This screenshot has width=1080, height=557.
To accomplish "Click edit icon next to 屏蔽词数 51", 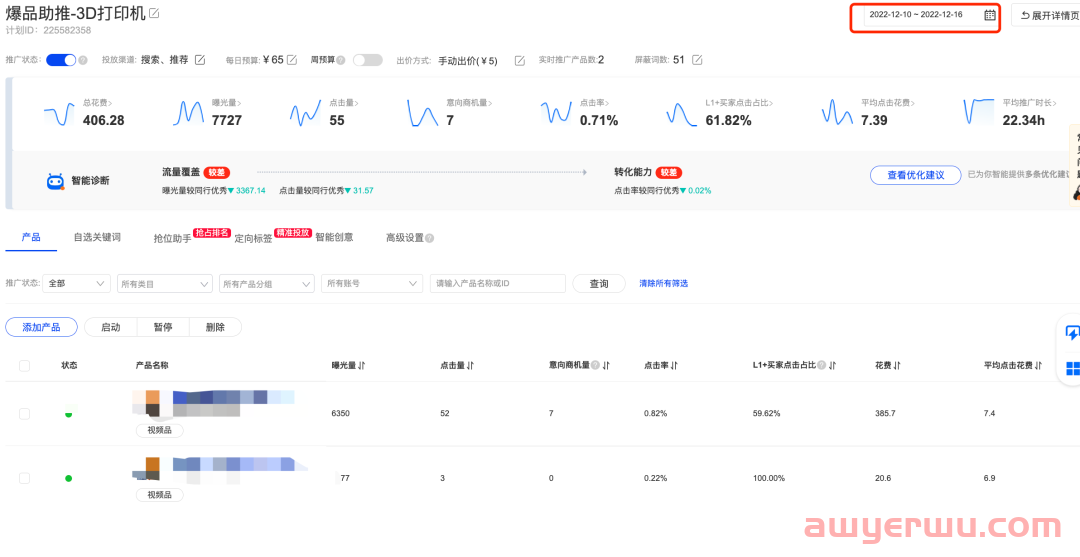I will coord(697,60).
